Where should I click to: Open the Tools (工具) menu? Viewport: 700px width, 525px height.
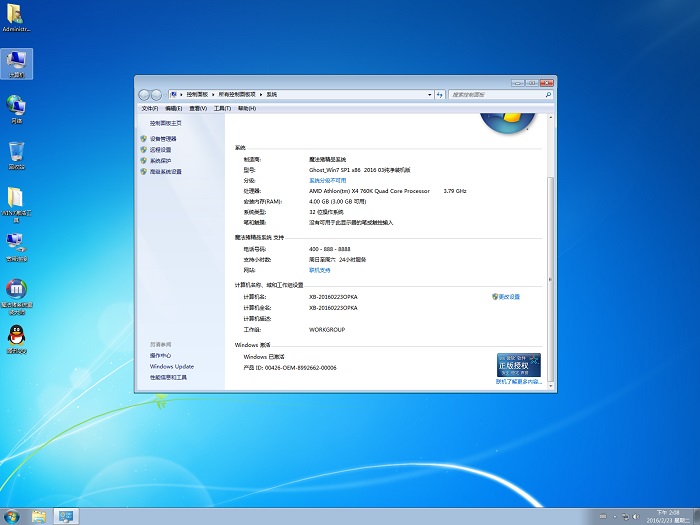(222, 108)
